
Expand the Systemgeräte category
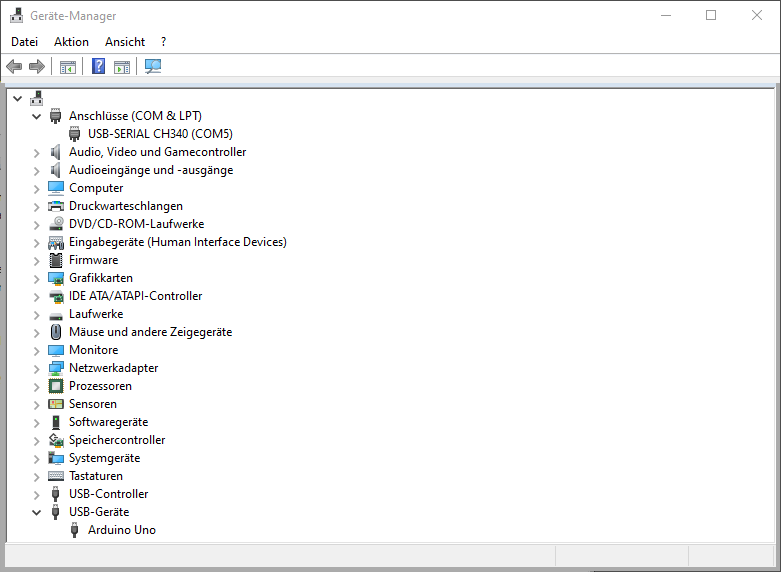tap(36, 459)
